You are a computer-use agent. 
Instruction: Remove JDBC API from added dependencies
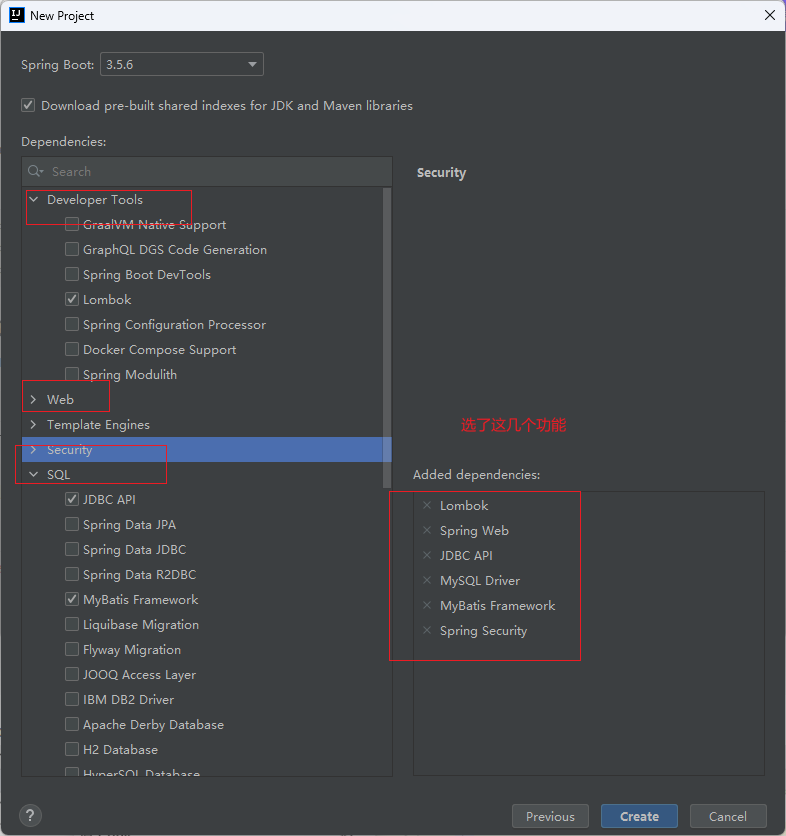tap(427, 556)
